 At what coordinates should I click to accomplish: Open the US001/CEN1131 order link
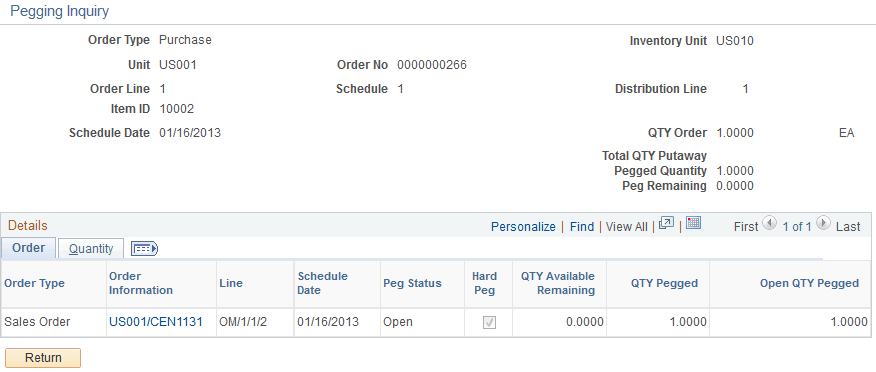(x=156, y=322)
